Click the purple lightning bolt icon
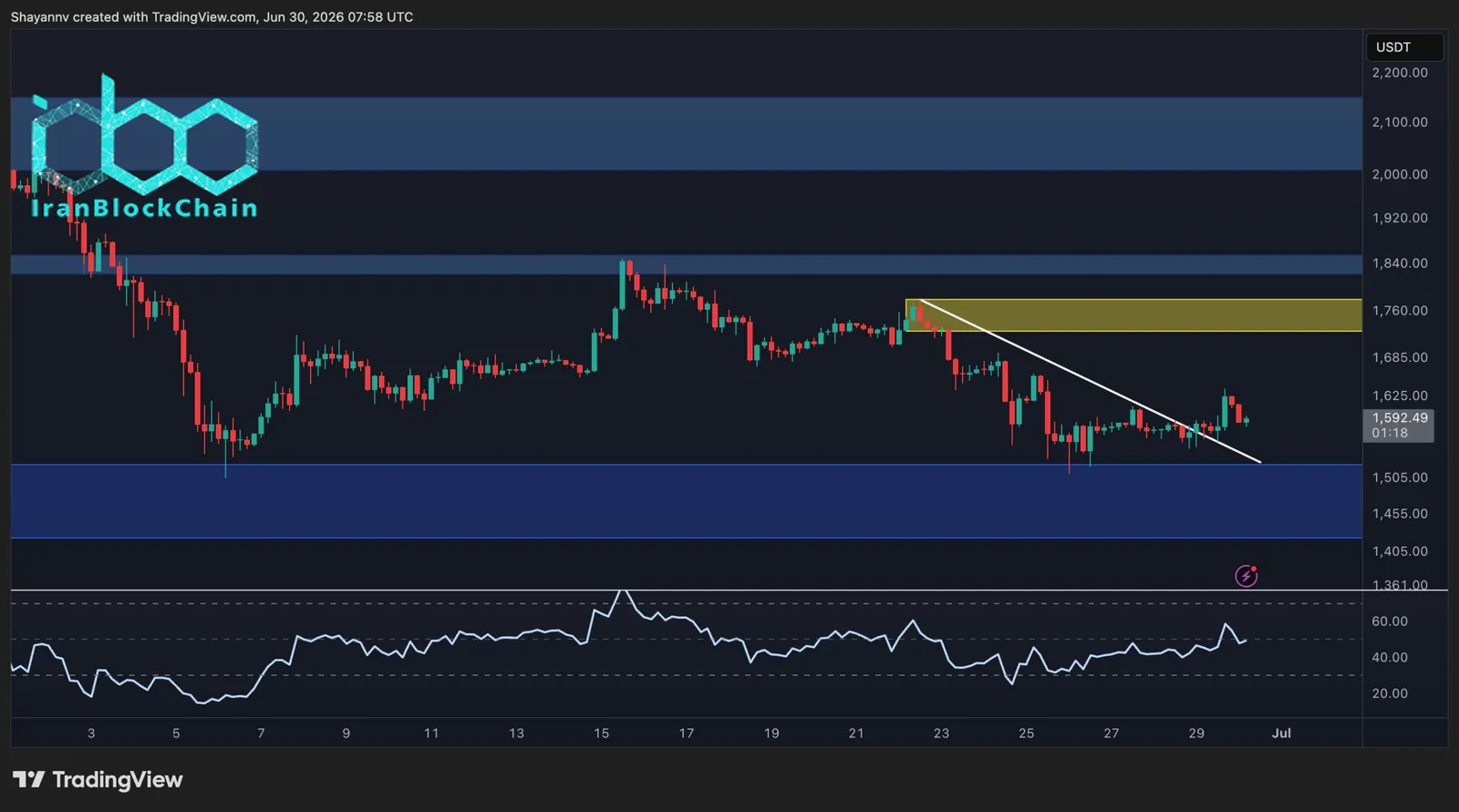The height and width of the screenshot is (812, 1459). point(1246,576)
